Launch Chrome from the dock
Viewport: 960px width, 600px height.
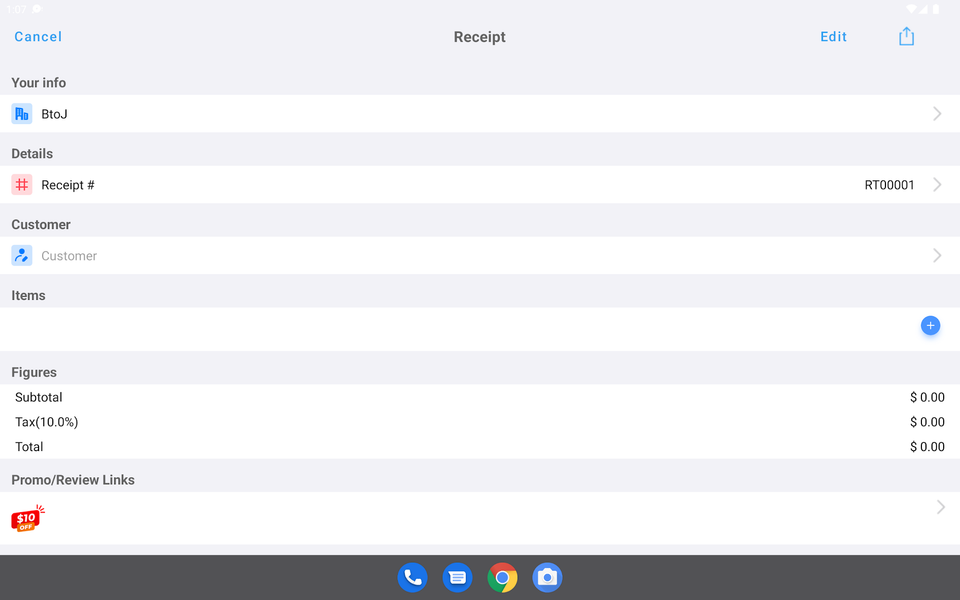tap(502, 577)
